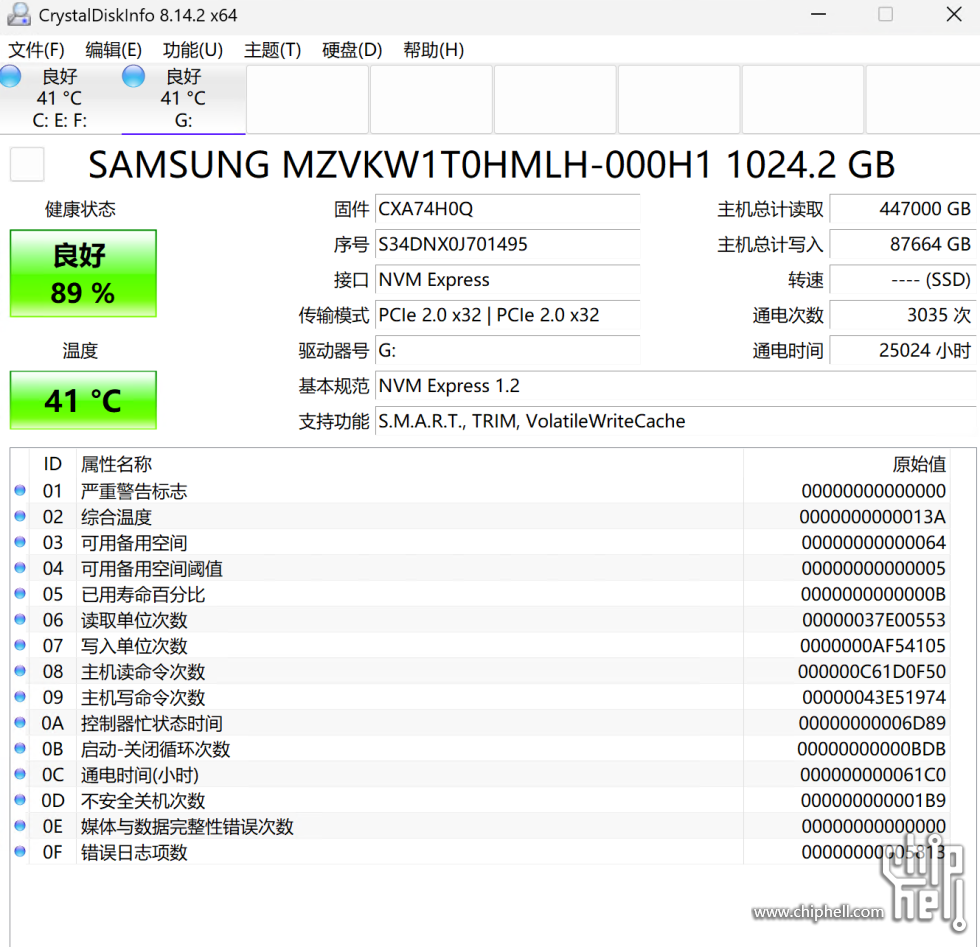Click raw value 00000043E51974

coord(874,698)
